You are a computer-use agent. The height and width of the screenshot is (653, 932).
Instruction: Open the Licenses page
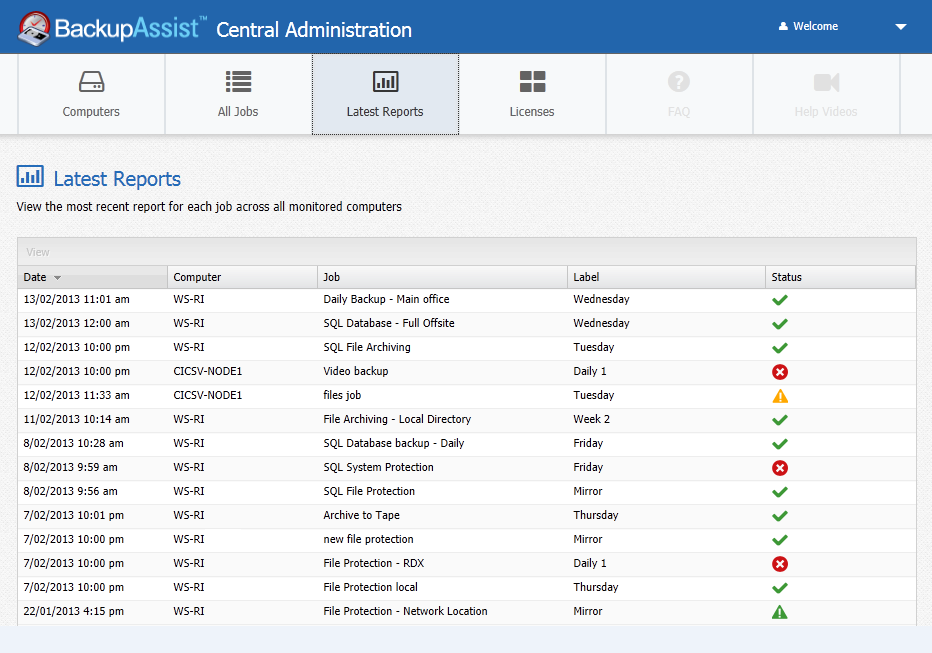pos(532,94)
